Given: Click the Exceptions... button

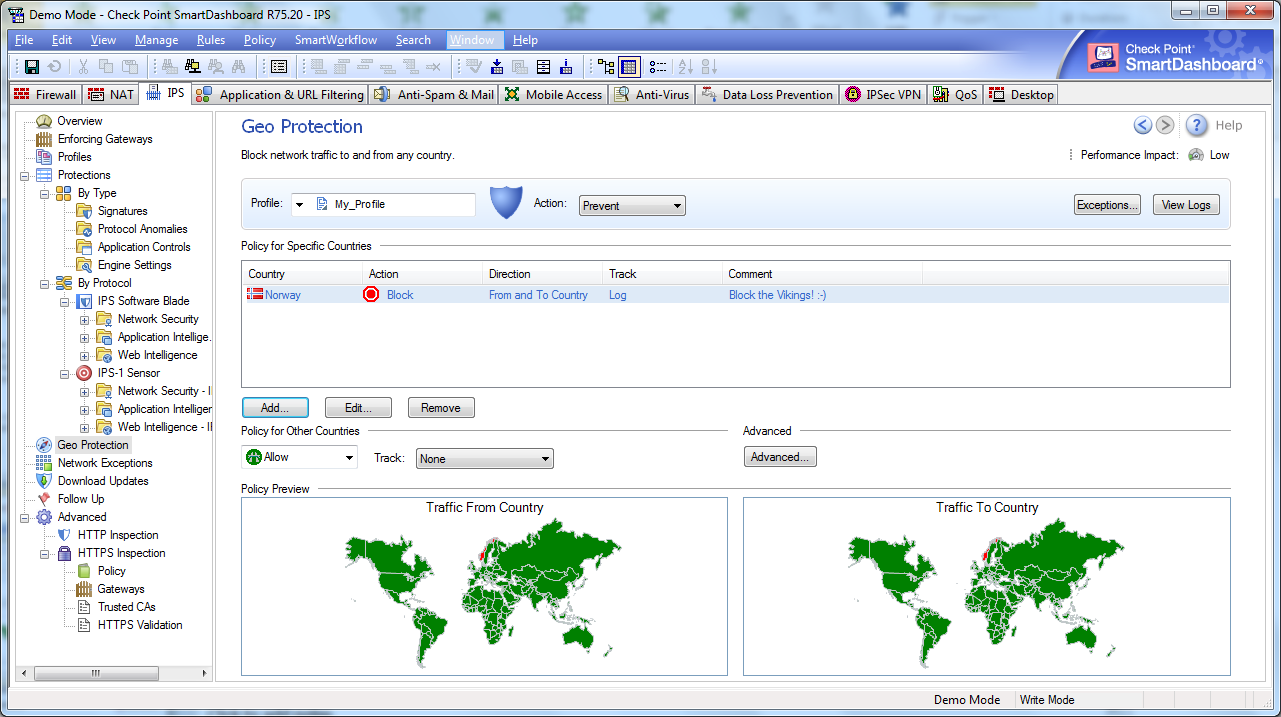Looking at the screenshot, I should (x=1107, y=204).
